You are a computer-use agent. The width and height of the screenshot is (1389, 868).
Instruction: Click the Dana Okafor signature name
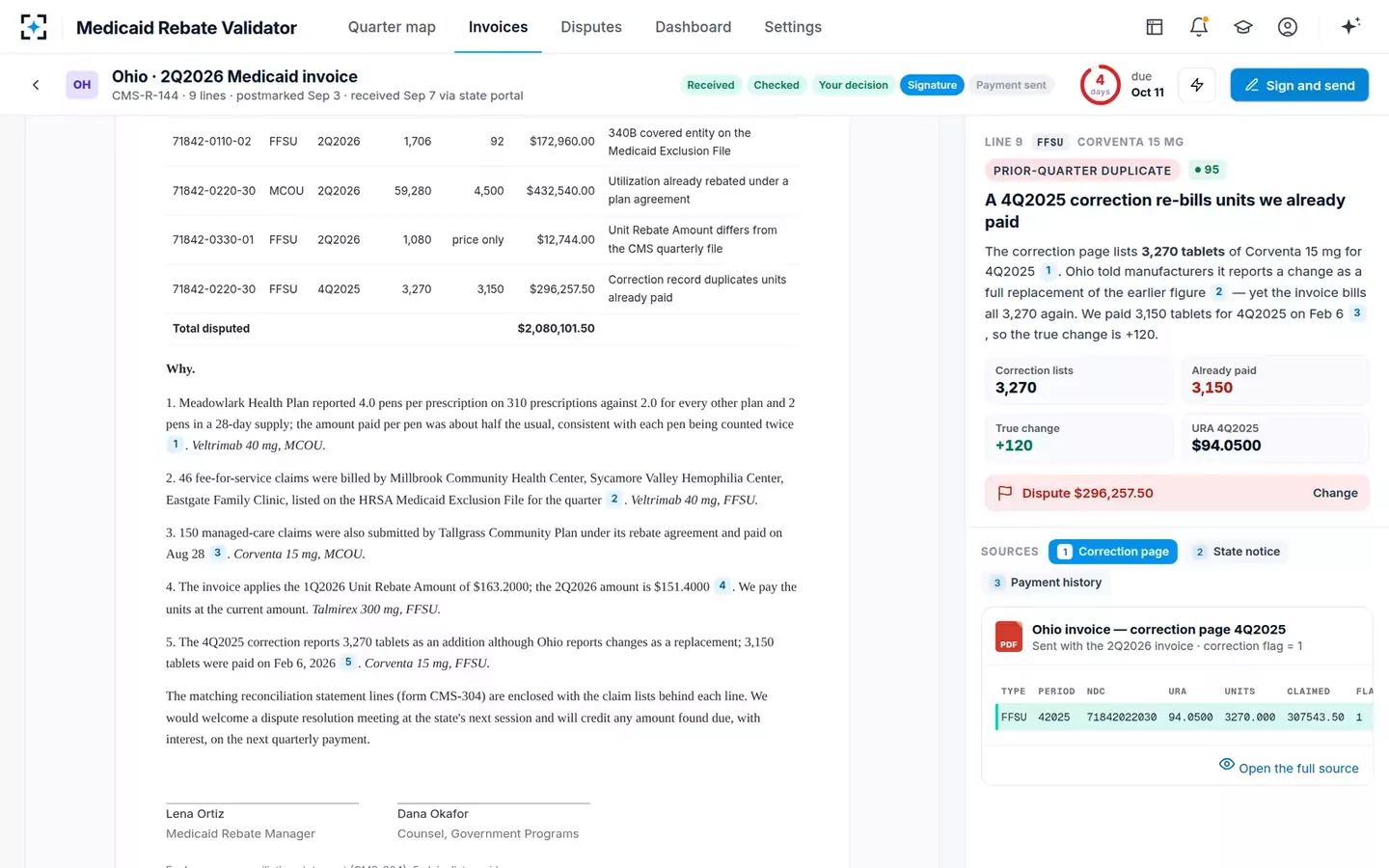tap(433, 814)
